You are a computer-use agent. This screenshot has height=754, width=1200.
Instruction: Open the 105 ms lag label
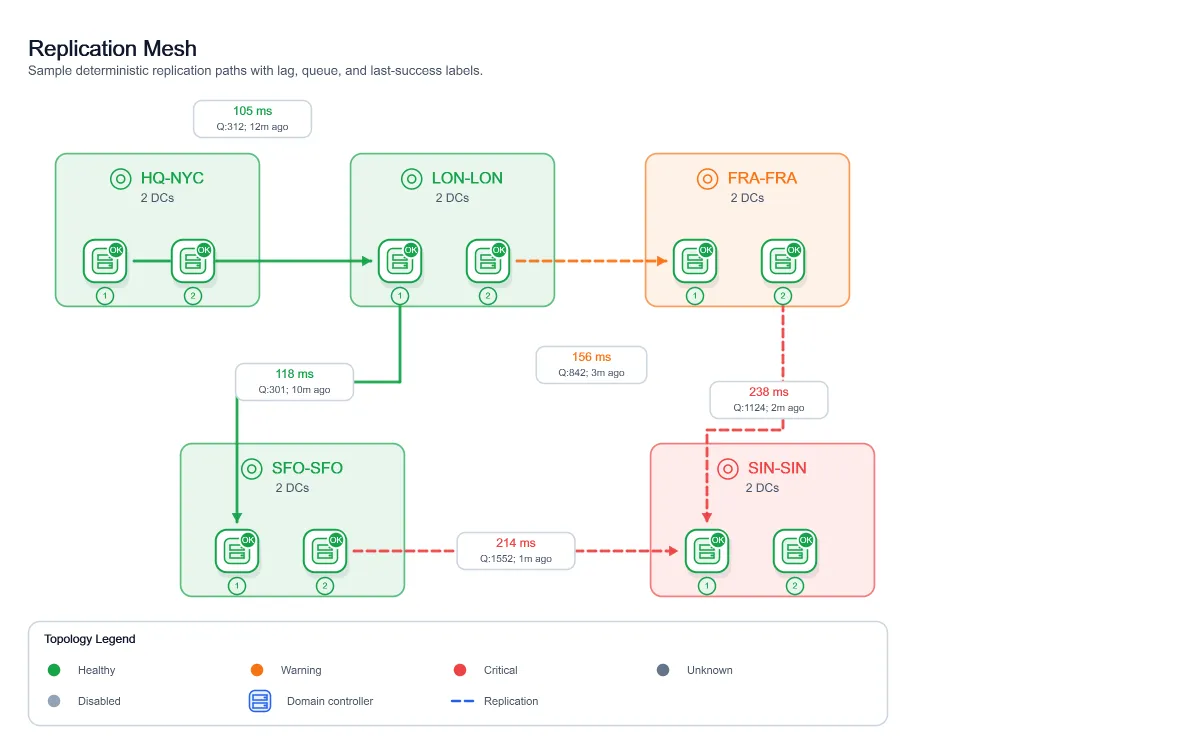click(x=253, y=119)
